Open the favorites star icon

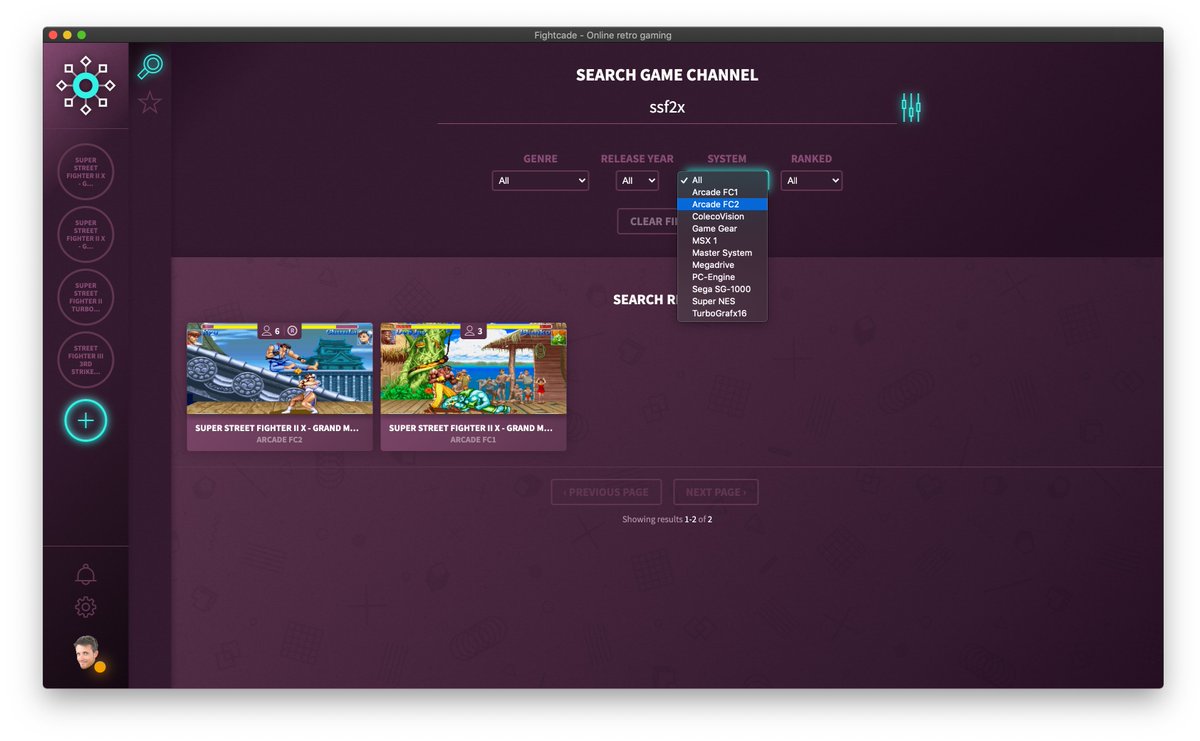pyautogui.click(x=150, y=102)
